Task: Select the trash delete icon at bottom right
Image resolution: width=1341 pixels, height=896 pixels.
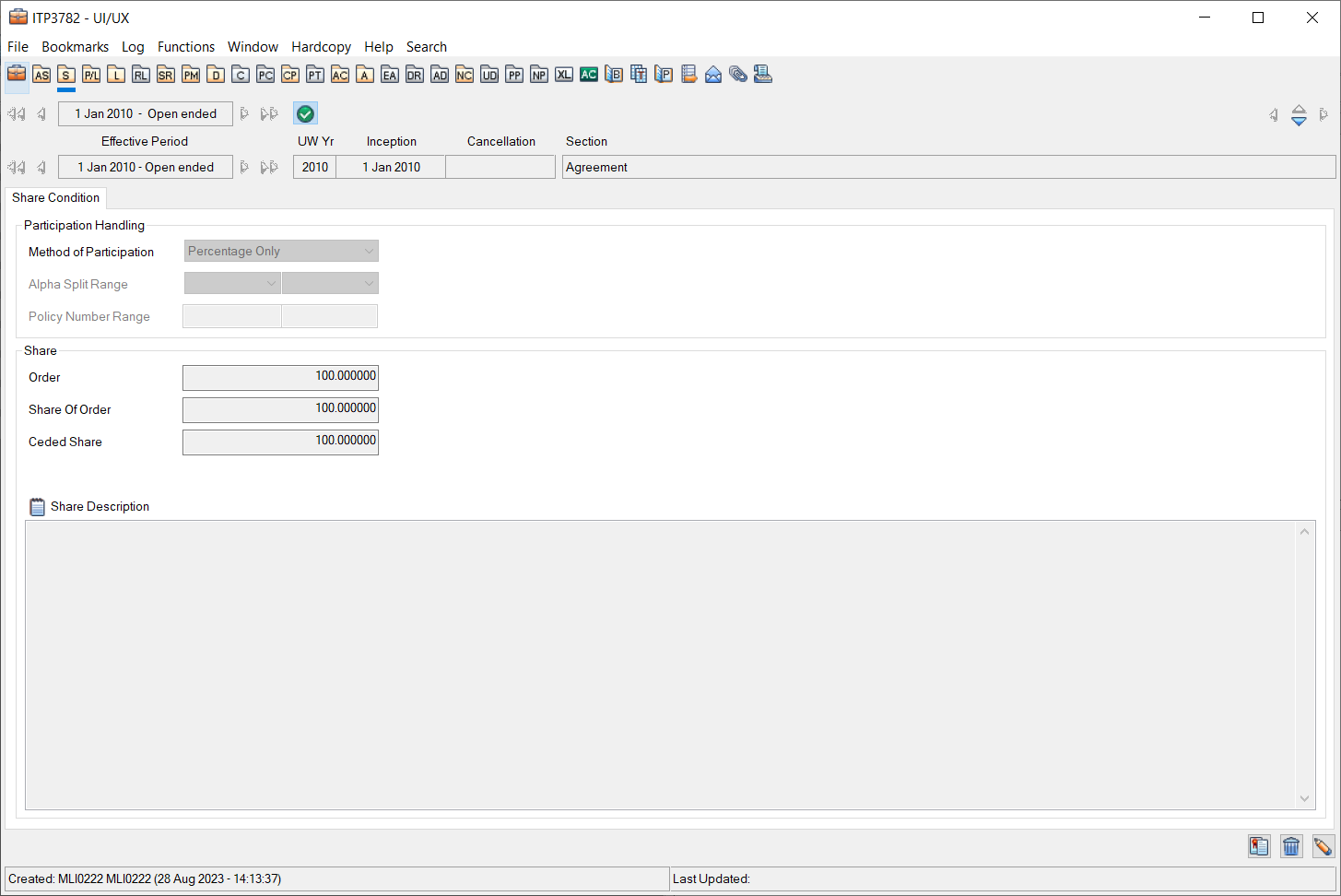Action: (1290, 846)
